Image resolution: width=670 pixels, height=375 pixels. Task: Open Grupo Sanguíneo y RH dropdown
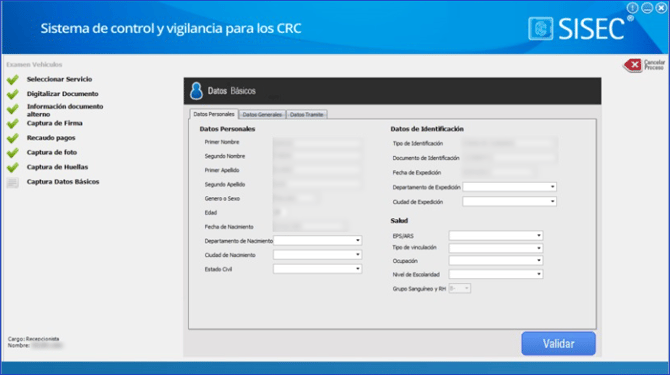coord(460,288)
